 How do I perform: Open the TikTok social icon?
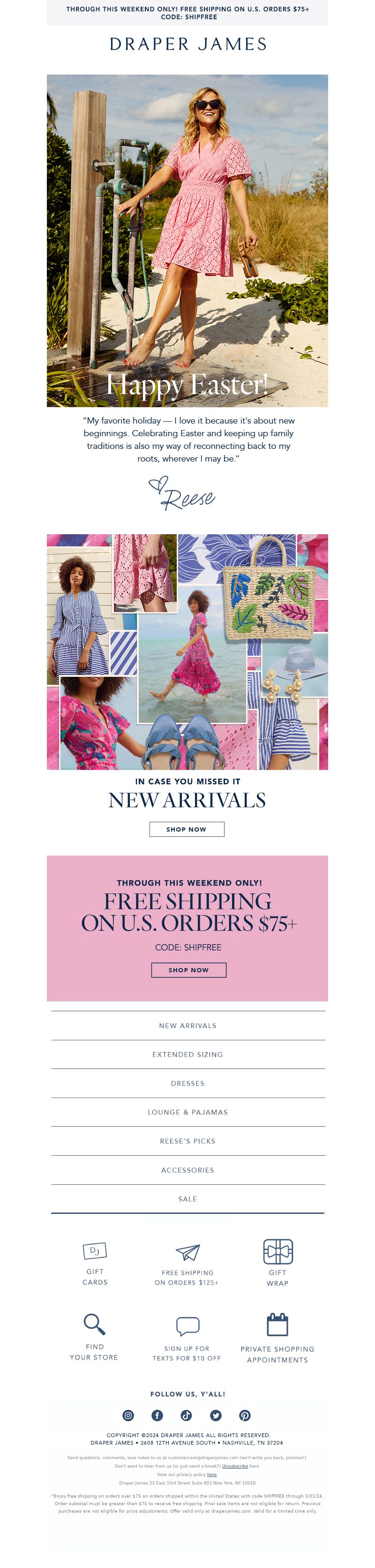186,1415
